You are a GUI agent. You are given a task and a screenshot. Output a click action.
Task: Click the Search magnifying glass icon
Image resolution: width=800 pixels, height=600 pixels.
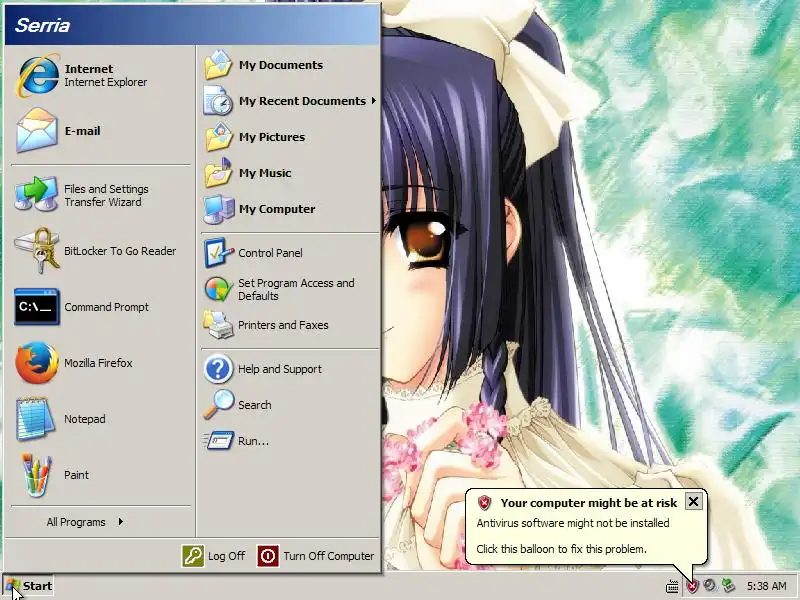tap(219, 405)
